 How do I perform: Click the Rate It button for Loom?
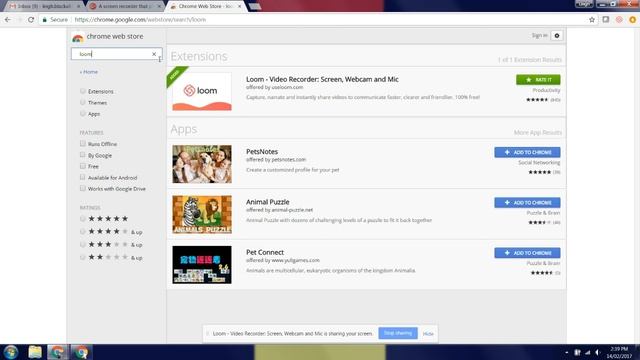(x=538, y=80)
